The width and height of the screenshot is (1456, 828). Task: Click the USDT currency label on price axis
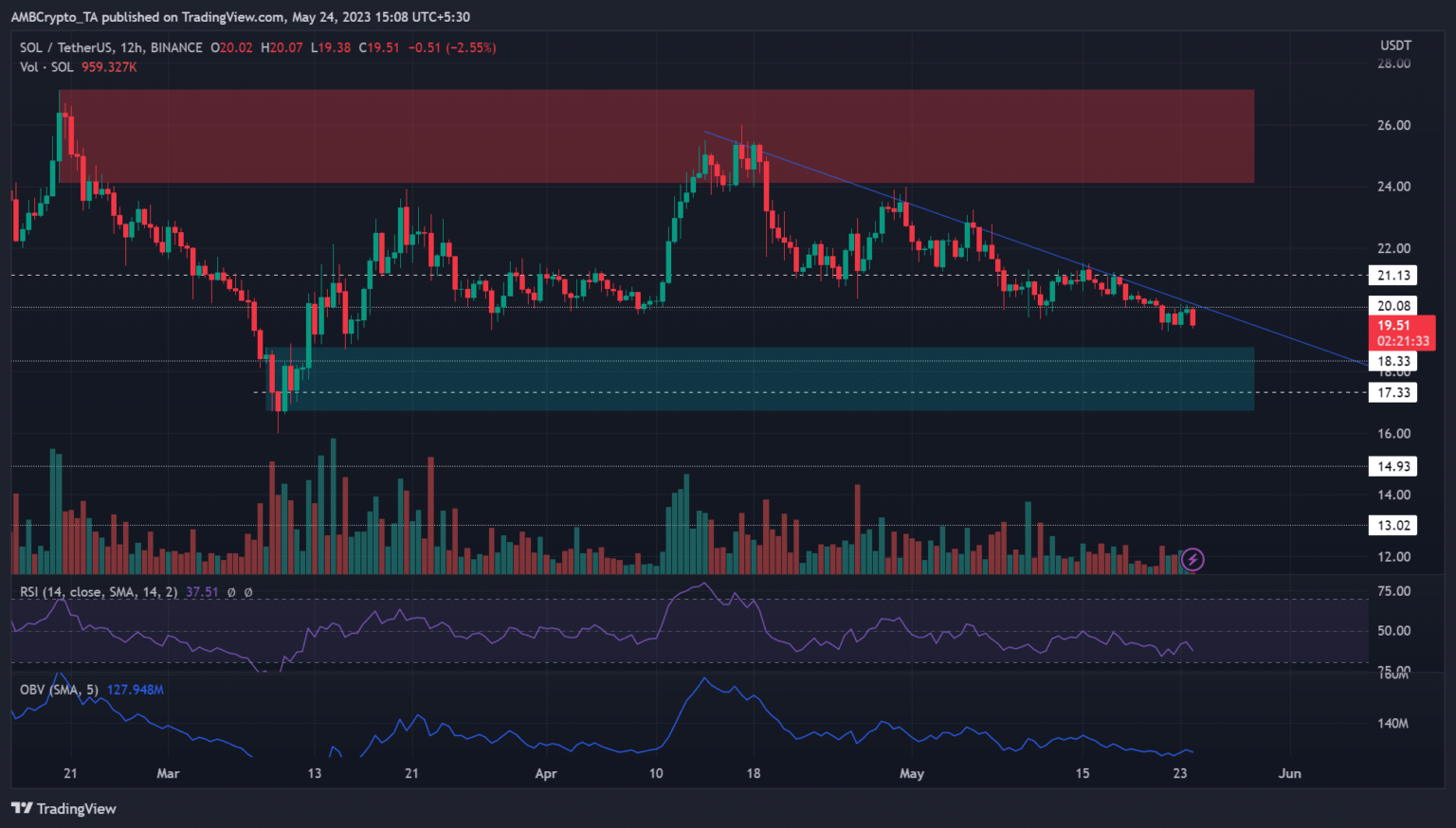click(1395, 45)
